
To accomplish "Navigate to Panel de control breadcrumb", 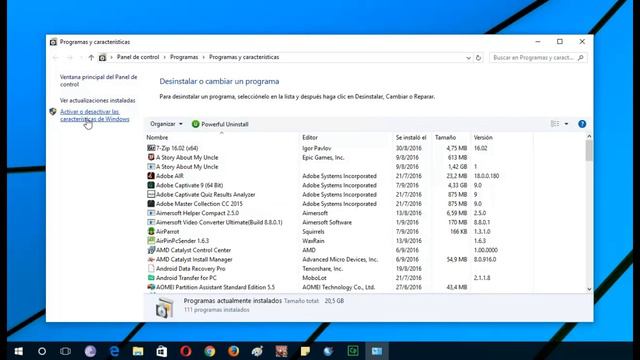I will [x=138, y=57].
